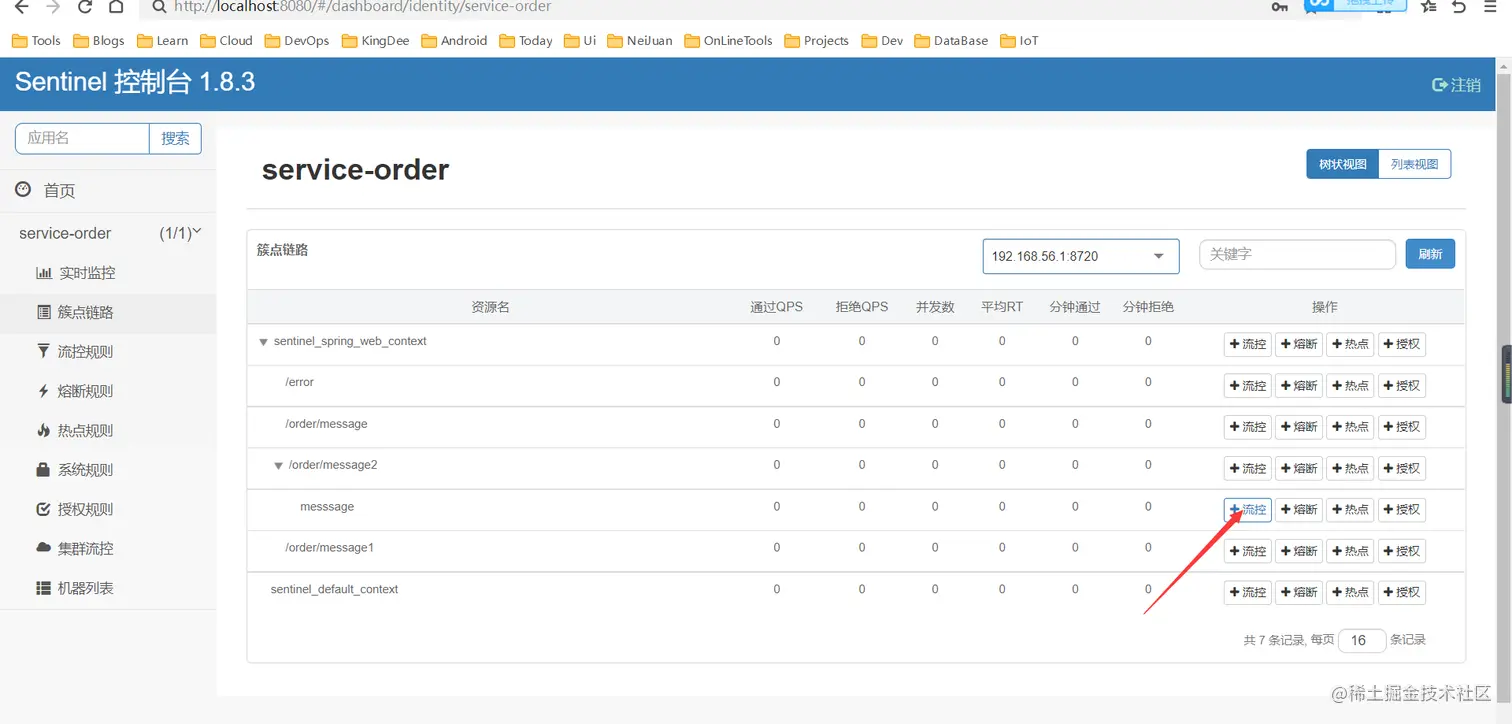Add 热点 rule for /order/message1

[x=1350, y=551]
